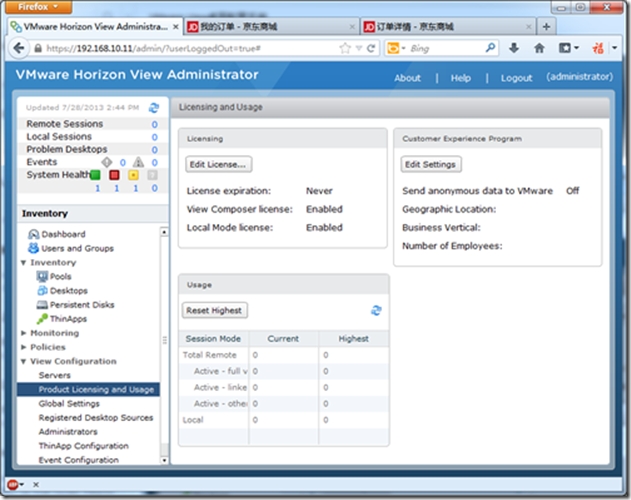Click the Session Mode column header
This screenshot has width=631, height=500.
[213, 339]
